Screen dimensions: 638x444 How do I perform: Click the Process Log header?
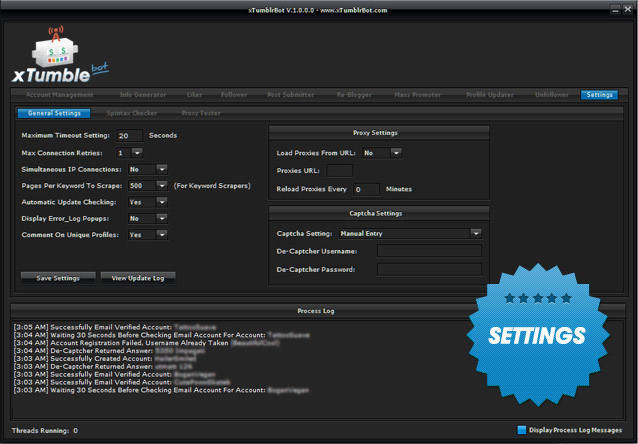pos(316,311)
